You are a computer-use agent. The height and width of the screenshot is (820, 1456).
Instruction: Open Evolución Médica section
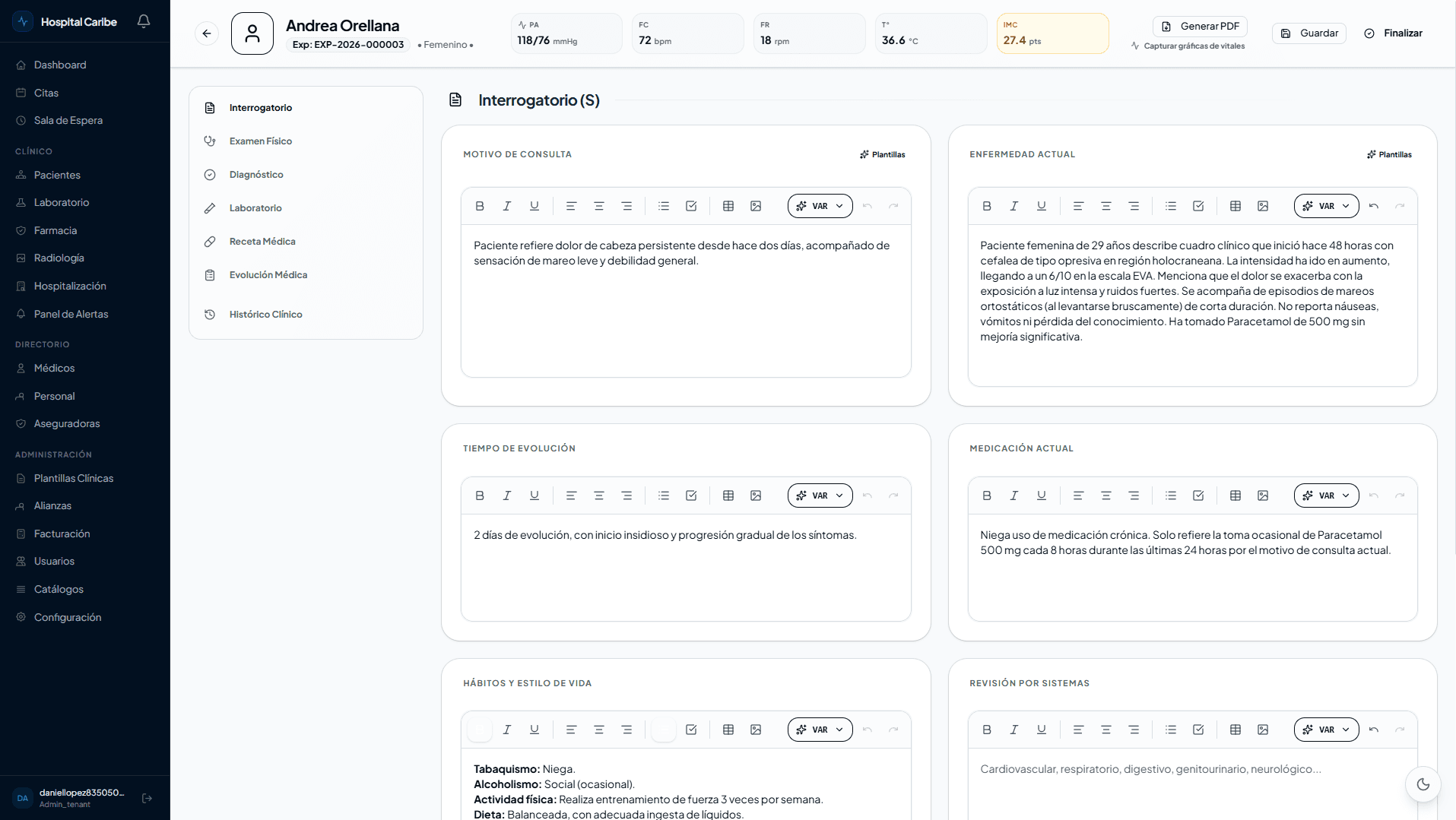click(x=306, y=275)
